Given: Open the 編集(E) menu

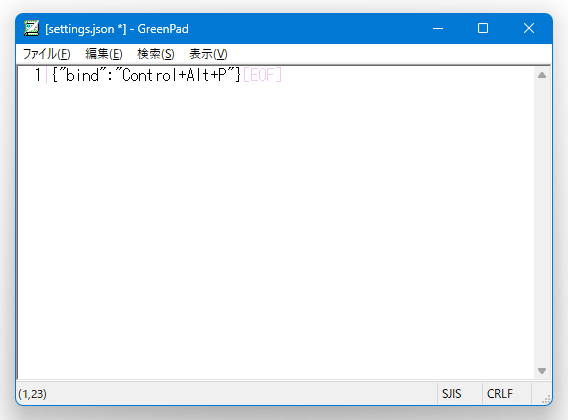Looking at the screenshot, I should click(x=104, y=54).
